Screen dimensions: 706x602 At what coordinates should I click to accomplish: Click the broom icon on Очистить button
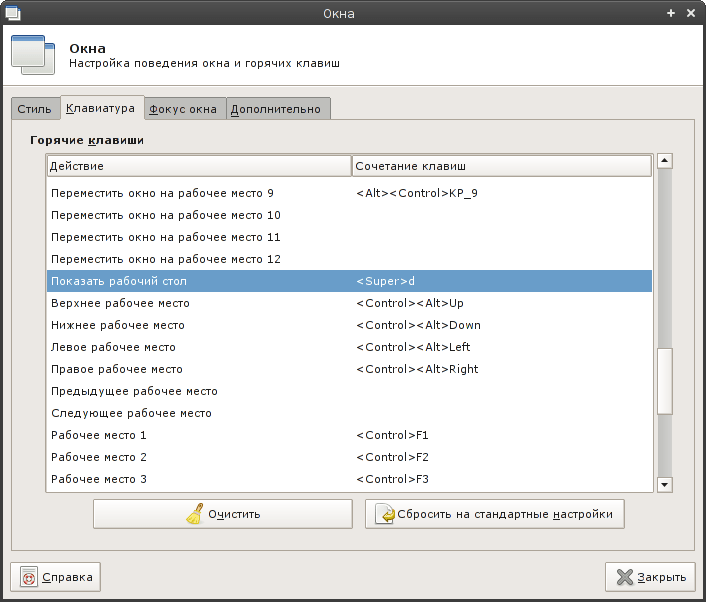[x=195, y=514]
